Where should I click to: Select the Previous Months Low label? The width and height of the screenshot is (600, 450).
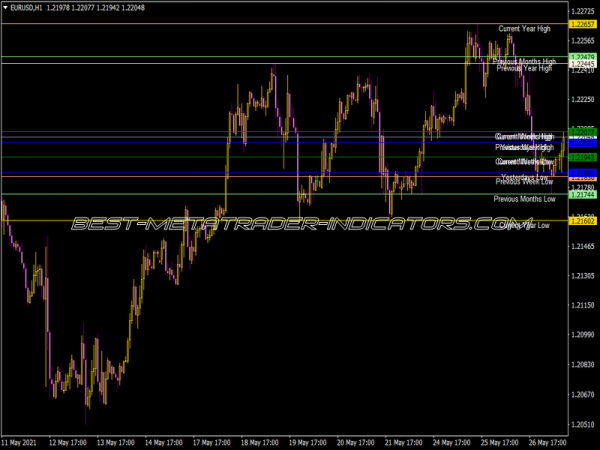[x=524, y=199]
